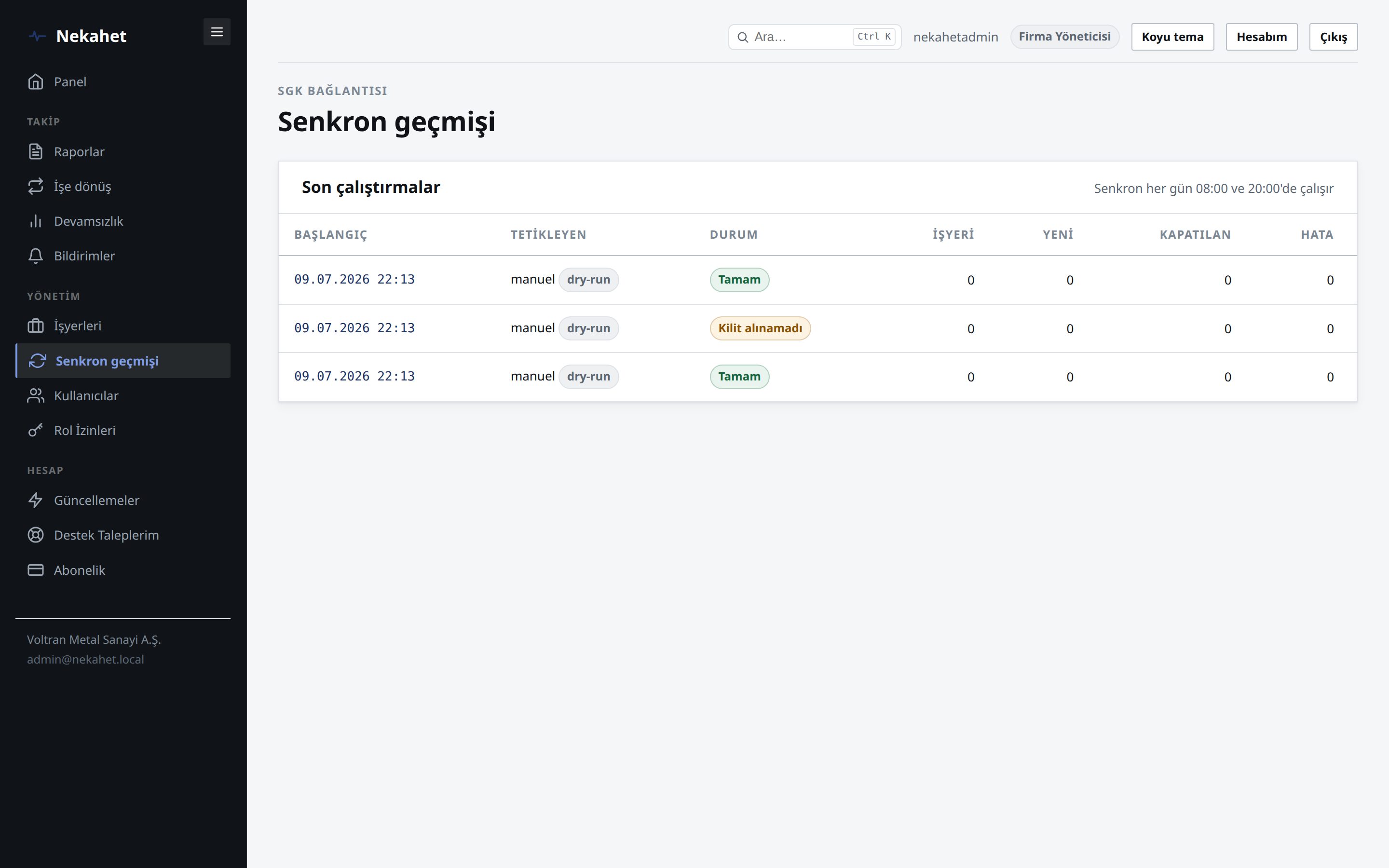1389x868 pixels.
Task: Click the Nekahet logo in sidebar
Action: [x=78, y=36]
